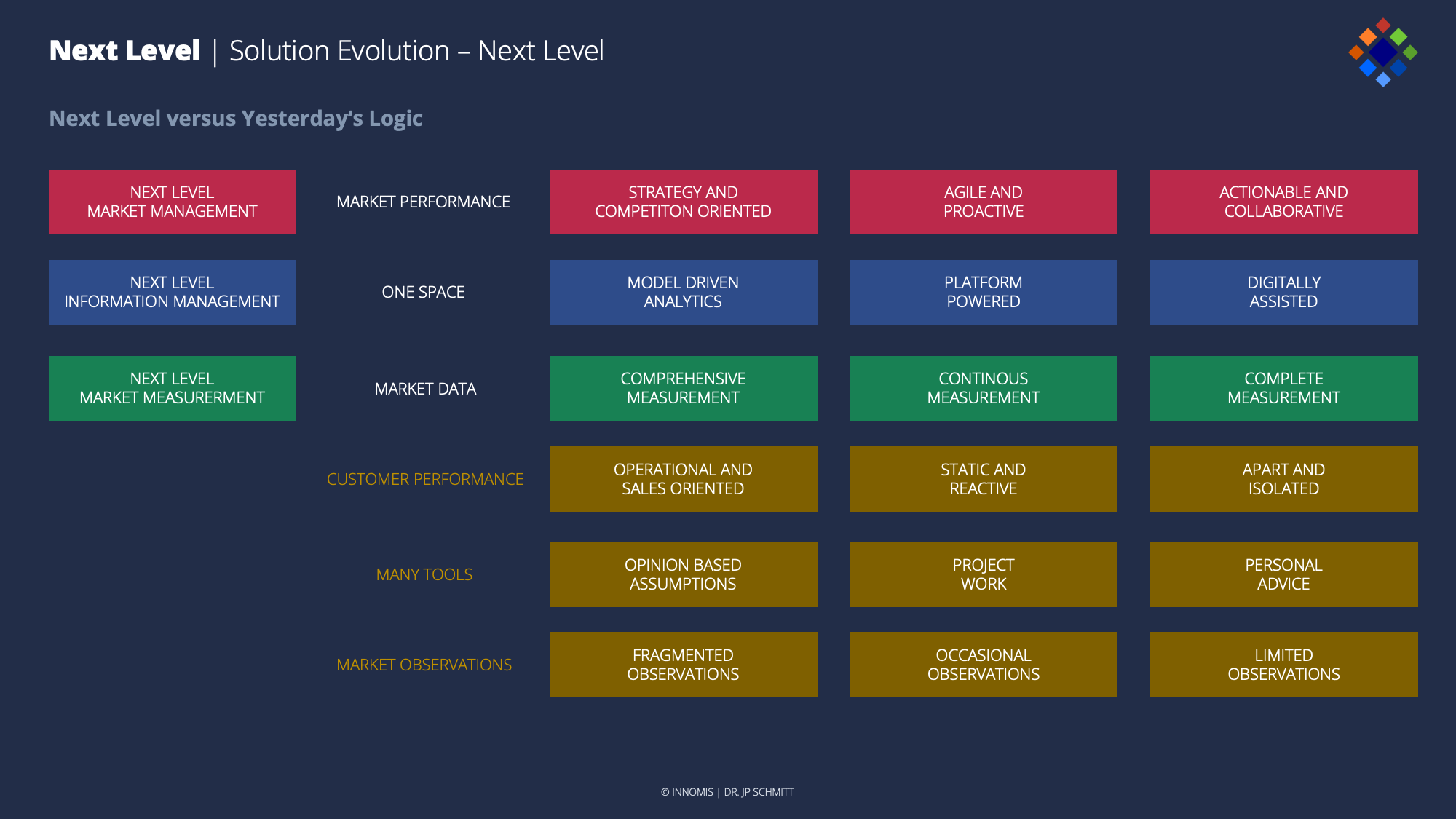Image resolution: width=1456 pixels, height=819 pixels.
Task: Click the Customer Performance yellow label
Action: point(425,479)
